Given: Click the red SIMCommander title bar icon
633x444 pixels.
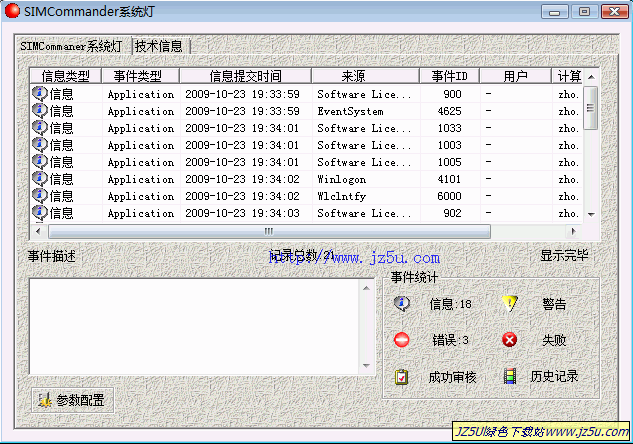Looking at the screenshot, I should pos(12,11).
